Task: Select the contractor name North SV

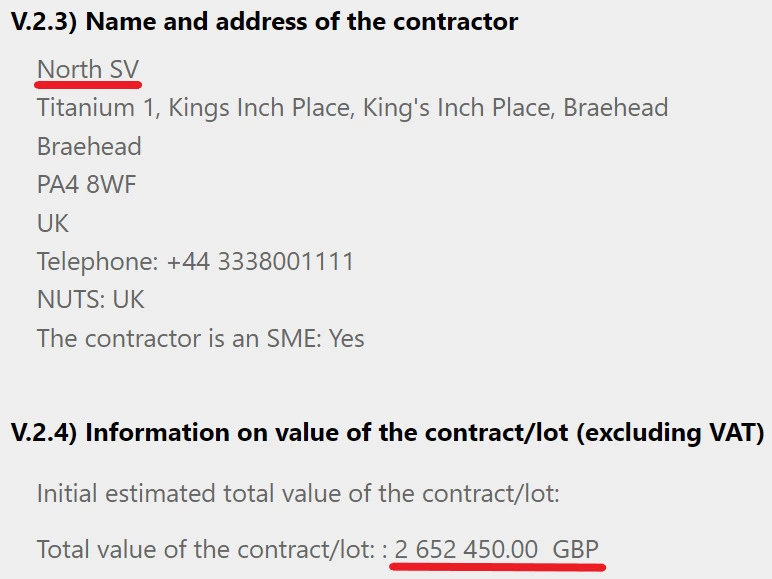Action: 88,69
